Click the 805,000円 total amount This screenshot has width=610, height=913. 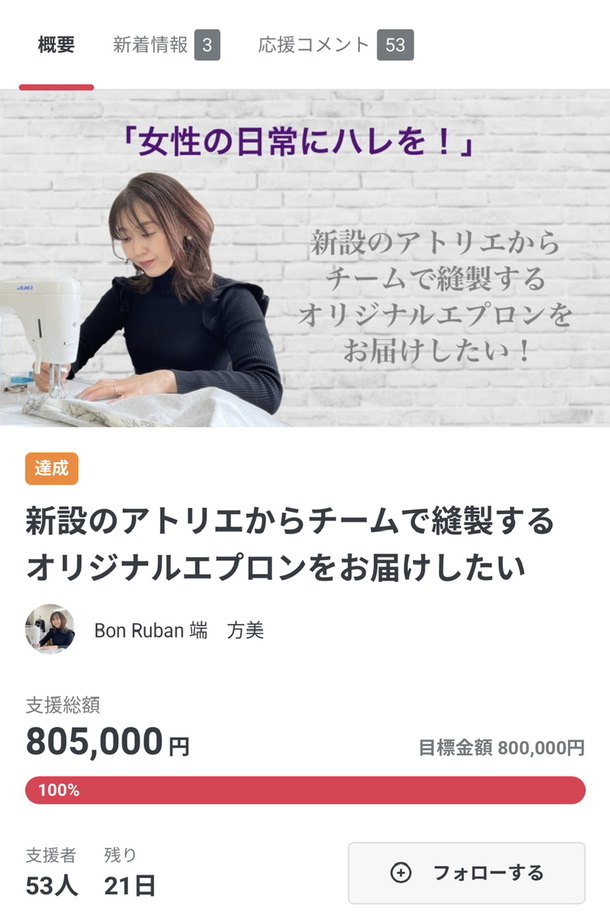pyautogui.click(x=108, y=742)
